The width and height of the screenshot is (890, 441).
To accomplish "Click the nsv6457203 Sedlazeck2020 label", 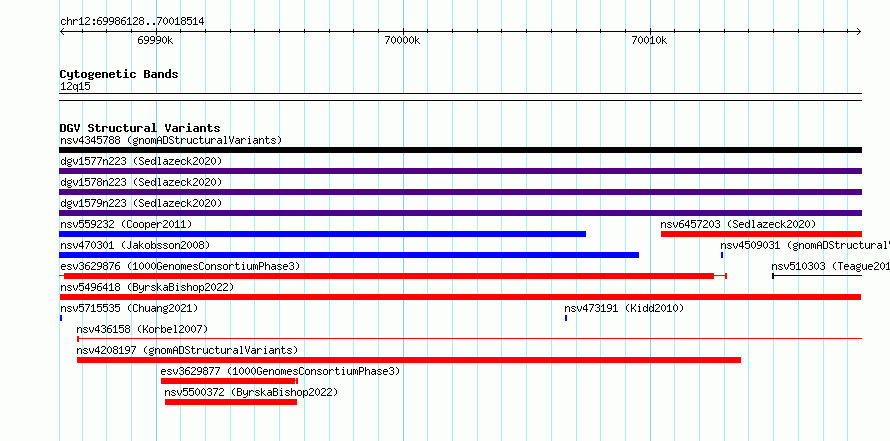I will coord(738,224).
